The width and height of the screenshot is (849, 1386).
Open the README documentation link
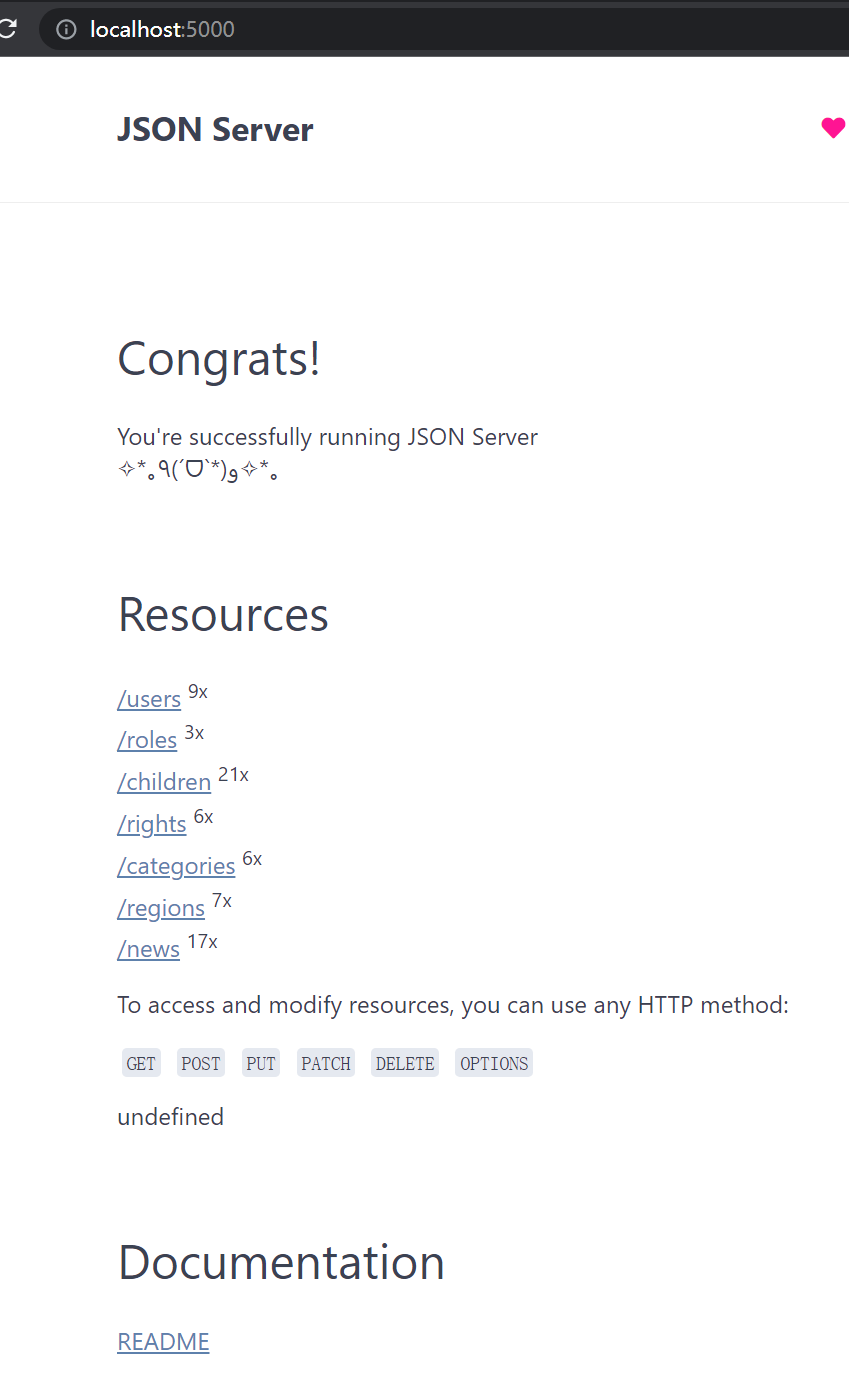(x=163, y=1341)
